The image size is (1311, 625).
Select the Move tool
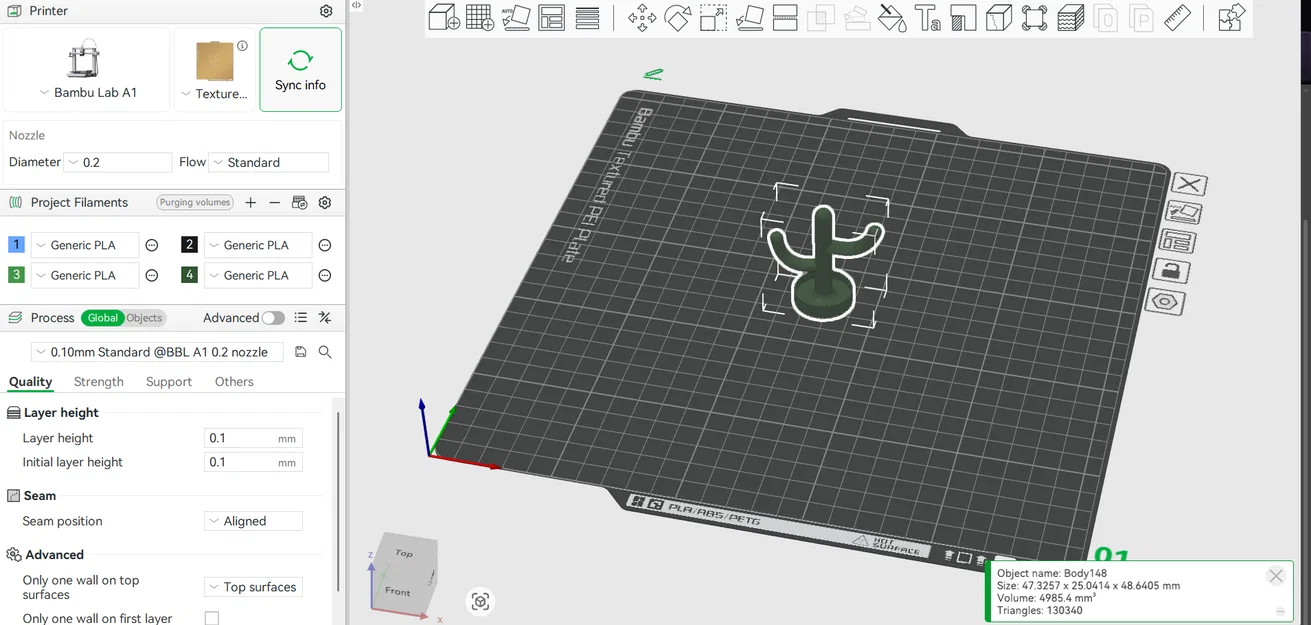642,18
